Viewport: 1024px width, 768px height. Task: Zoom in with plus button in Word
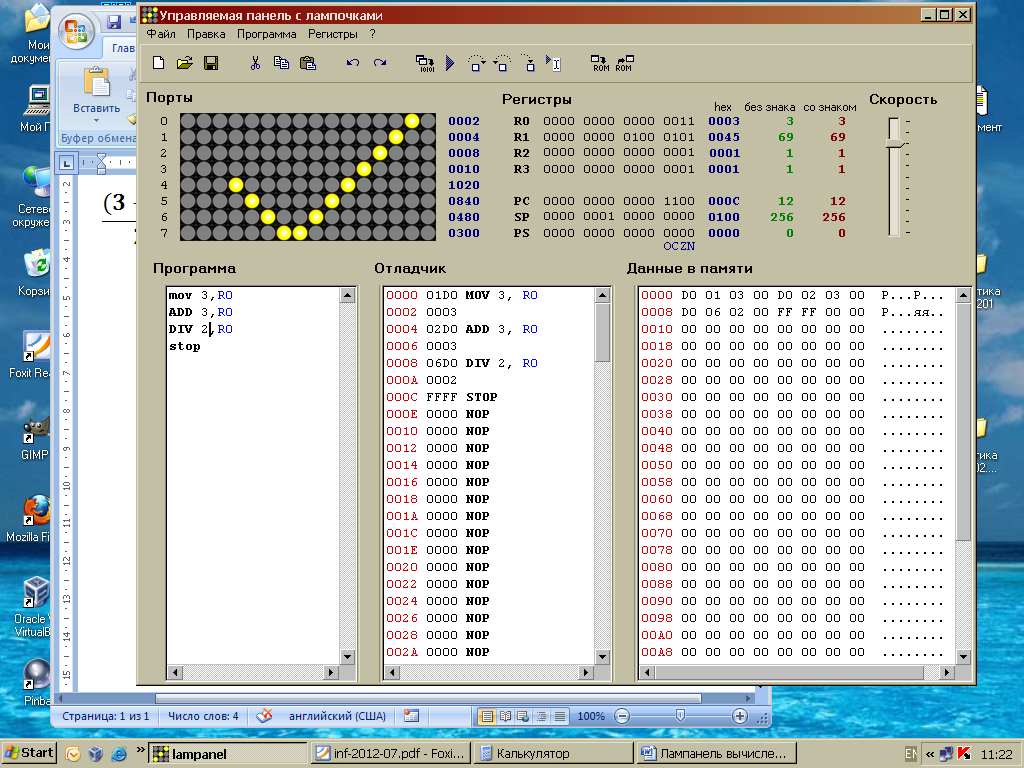(x=739, y=716)
